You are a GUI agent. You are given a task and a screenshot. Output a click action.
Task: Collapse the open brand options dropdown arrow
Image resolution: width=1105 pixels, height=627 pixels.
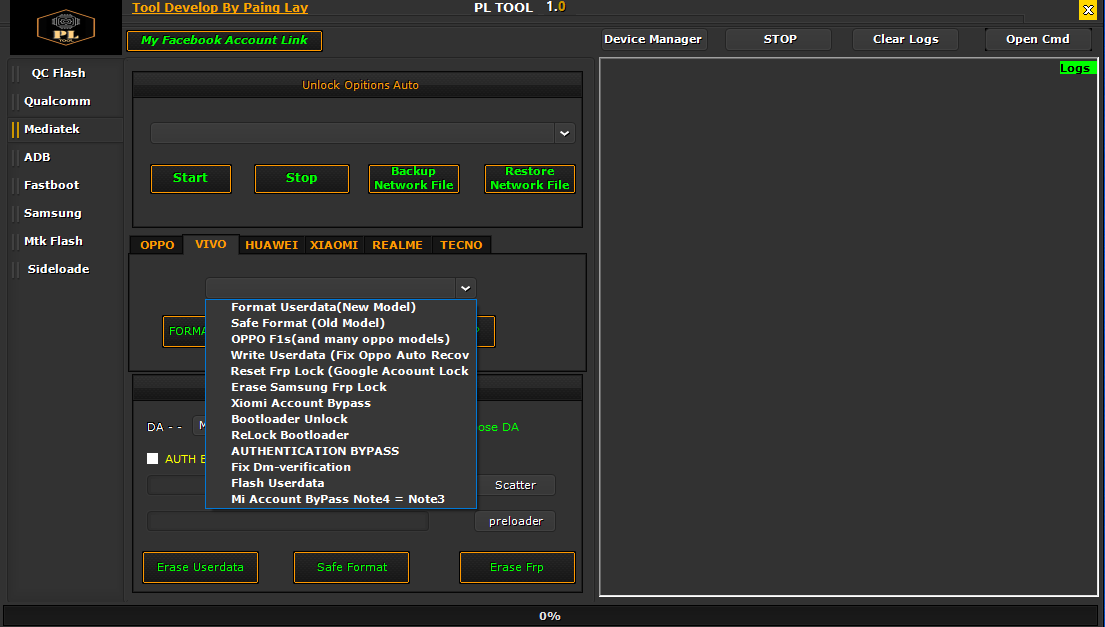pos(465,288)
